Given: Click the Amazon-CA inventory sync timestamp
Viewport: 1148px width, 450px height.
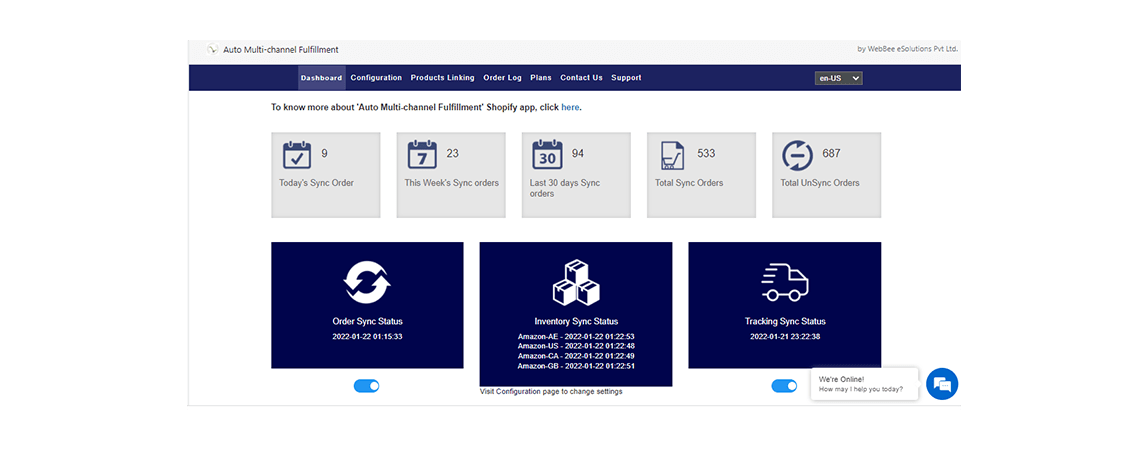Looking at the screenshot, I should pos(576,356).
